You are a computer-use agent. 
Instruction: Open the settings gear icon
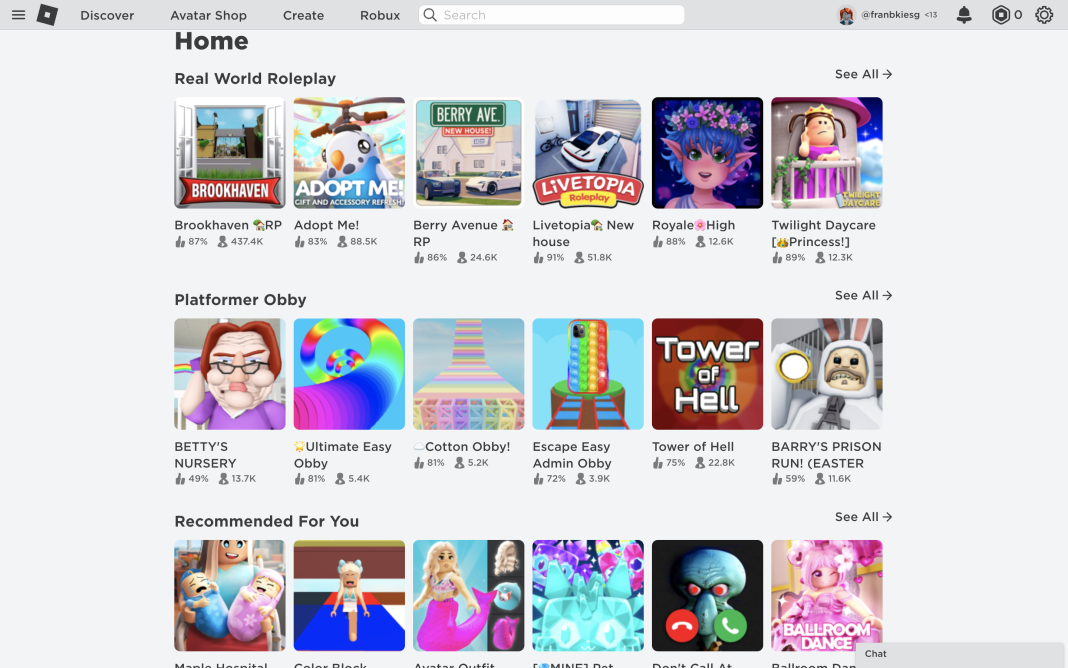pyautogui.click(x=1044, y=14)
